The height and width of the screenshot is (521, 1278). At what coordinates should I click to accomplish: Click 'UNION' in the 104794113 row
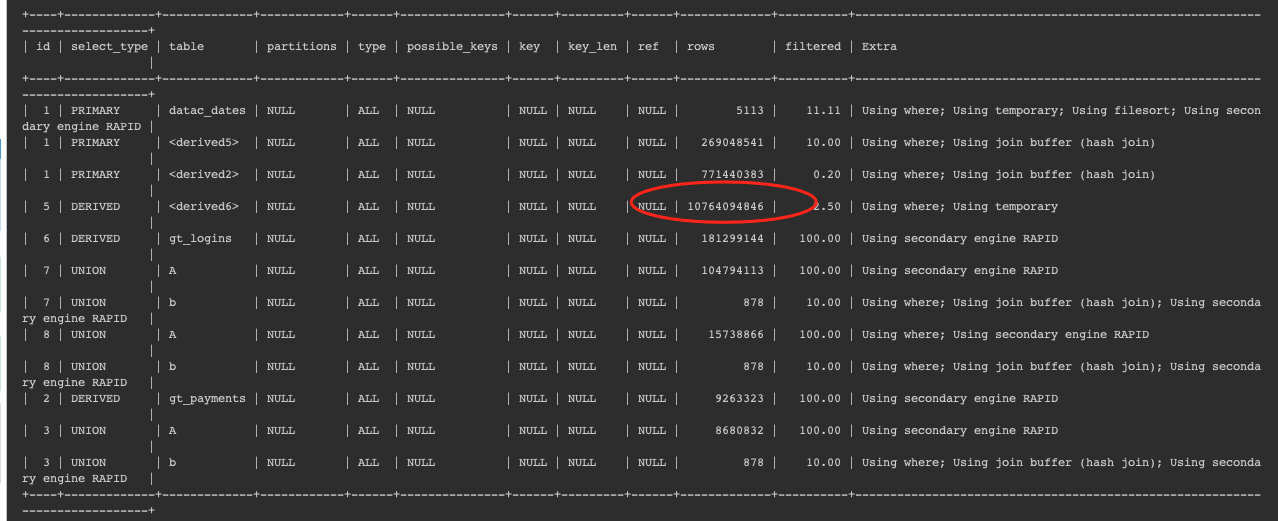(88, 271)
